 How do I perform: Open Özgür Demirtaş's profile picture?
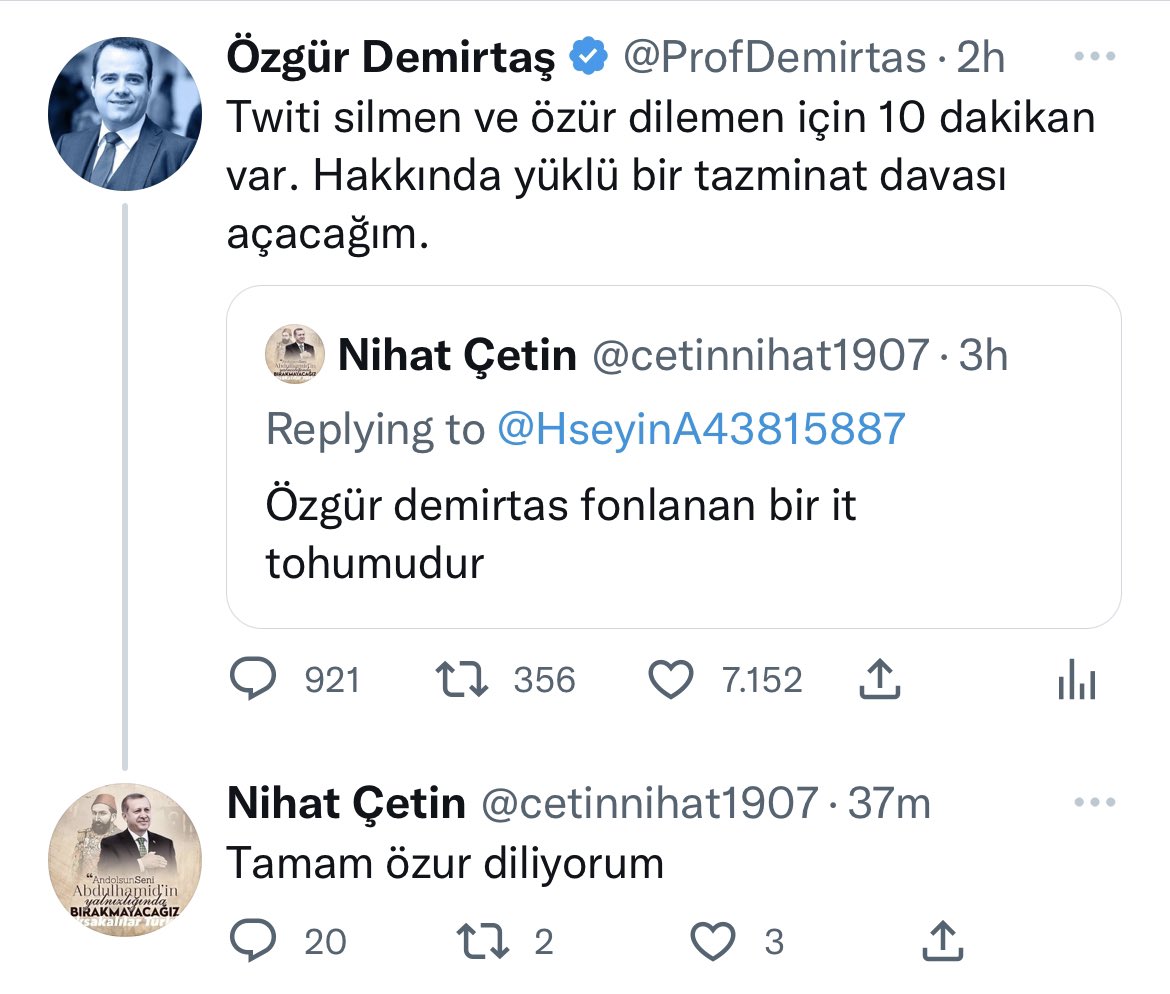[x=124, y=114]
